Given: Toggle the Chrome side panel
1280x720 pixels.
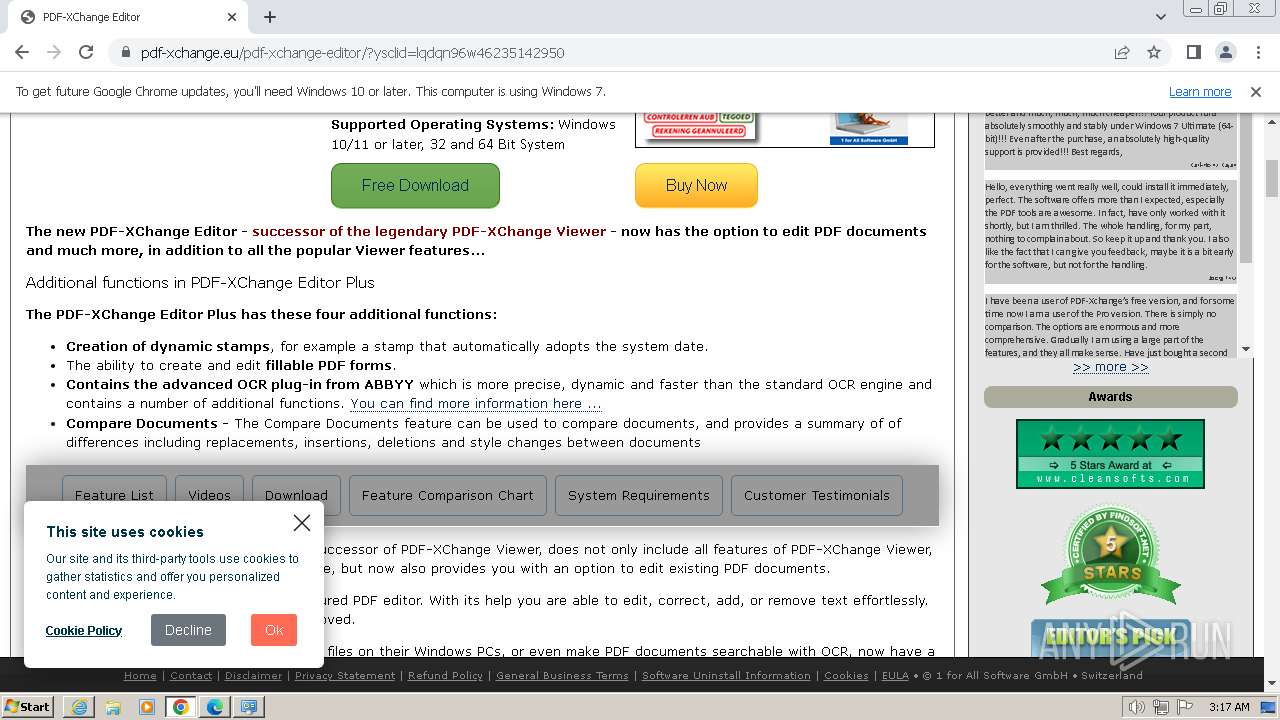Looking at the screenshot, I should tap(1194, 53).
